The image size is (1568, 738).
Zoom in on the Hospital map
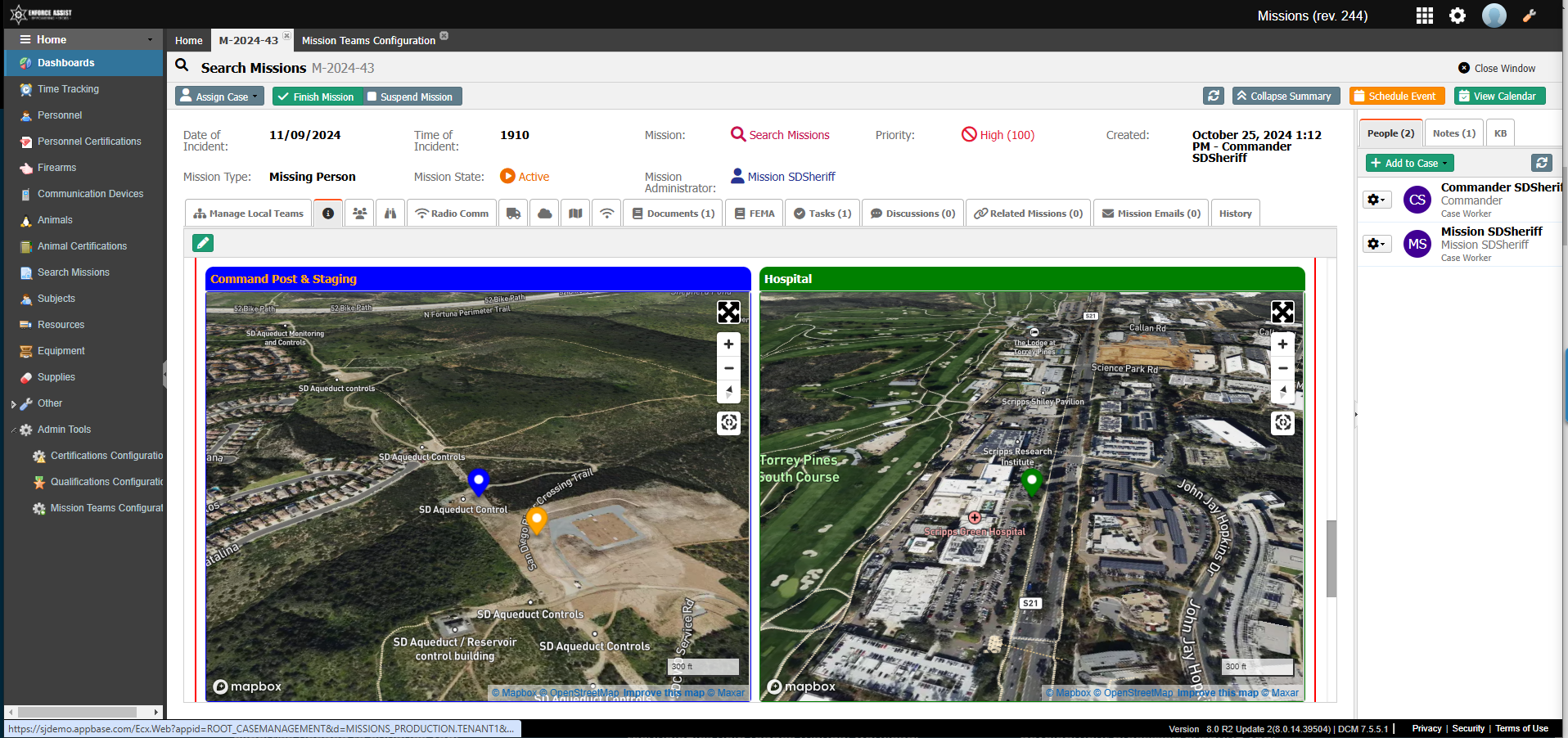pos(1282,344)
